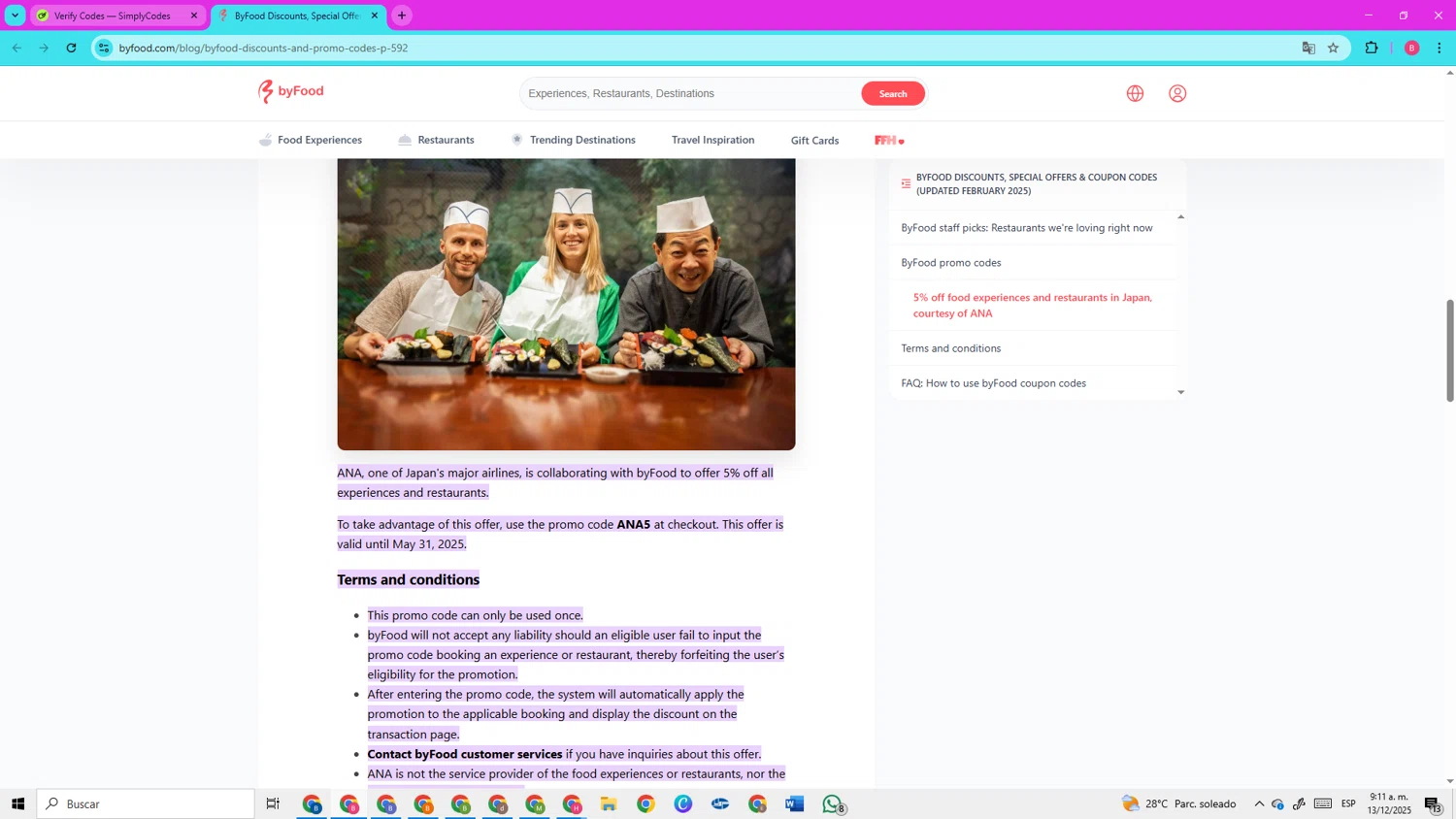Click table of contents scroll-up arrow
1456x819 pixels.
[1181, 217]
